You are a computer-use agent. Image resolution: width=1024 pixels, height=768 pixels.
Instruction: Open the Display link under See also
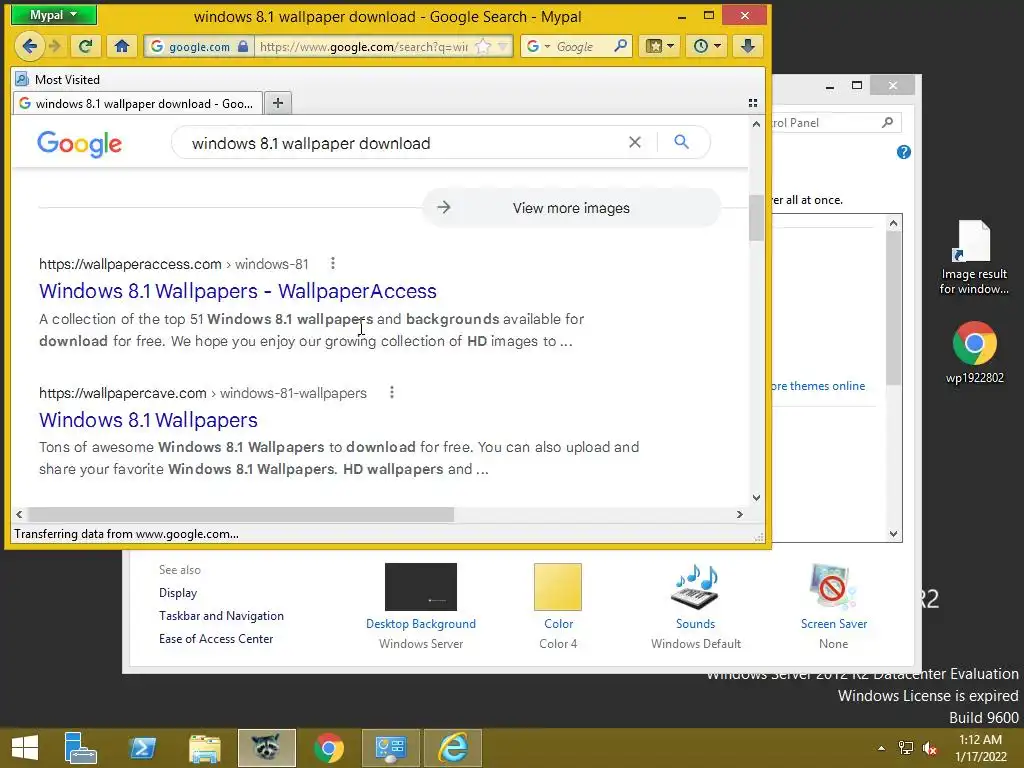(x=178, y=593)
